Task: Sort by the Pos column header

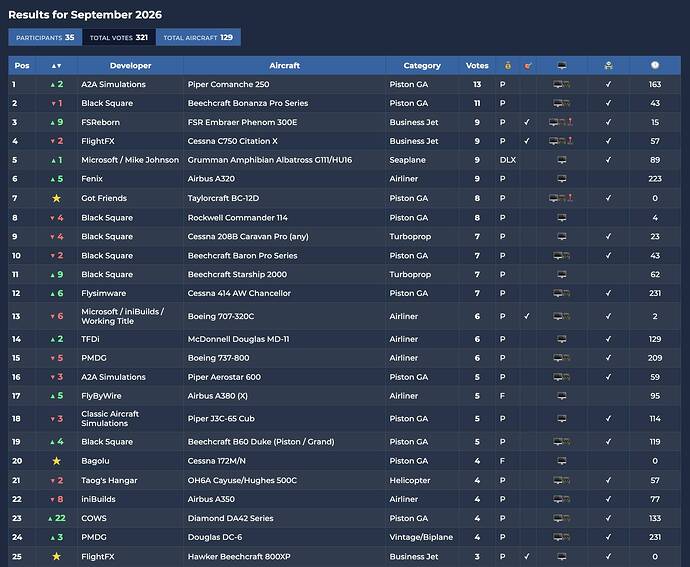Action: [22, 66]
